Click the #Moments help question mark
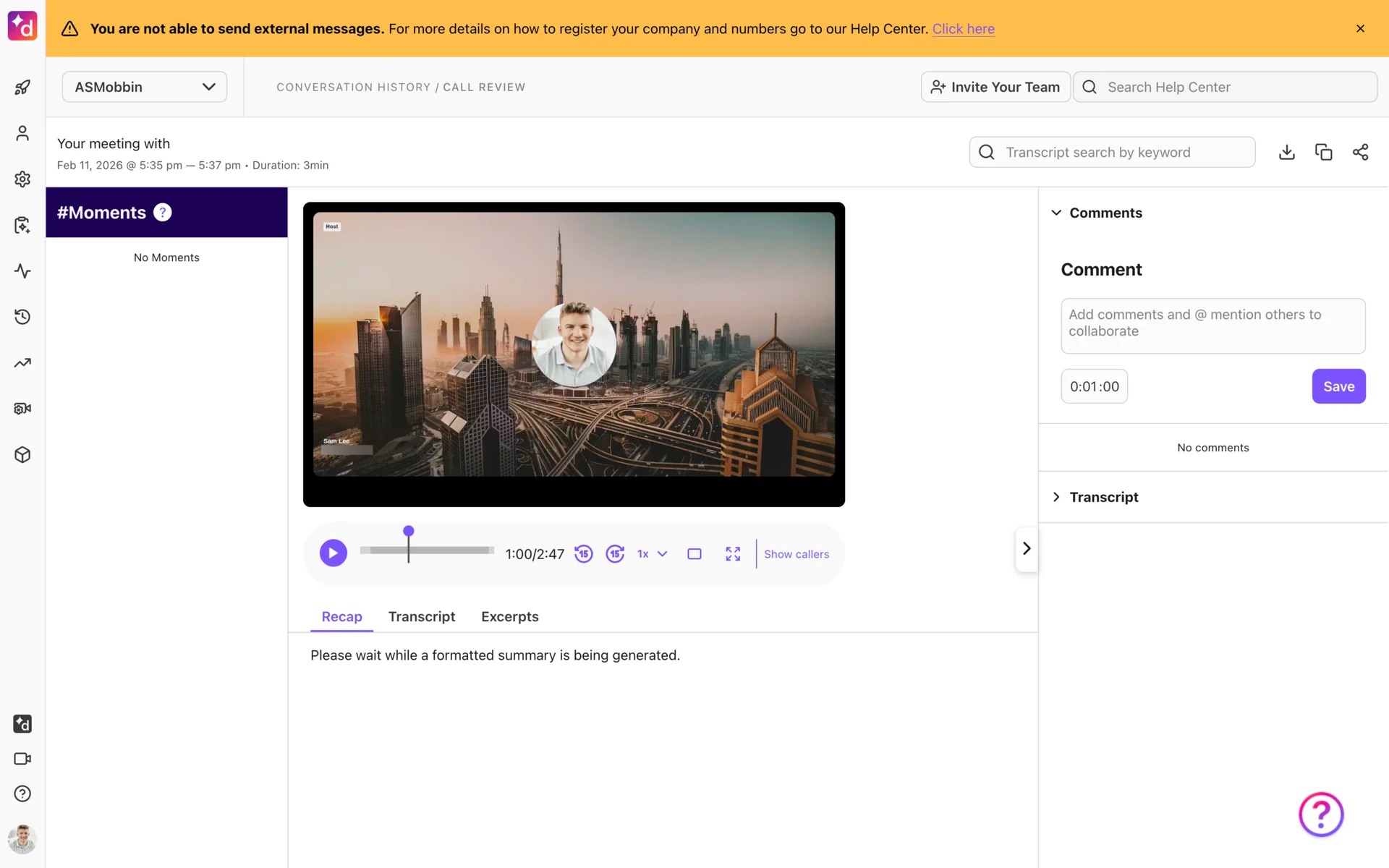 163,212
